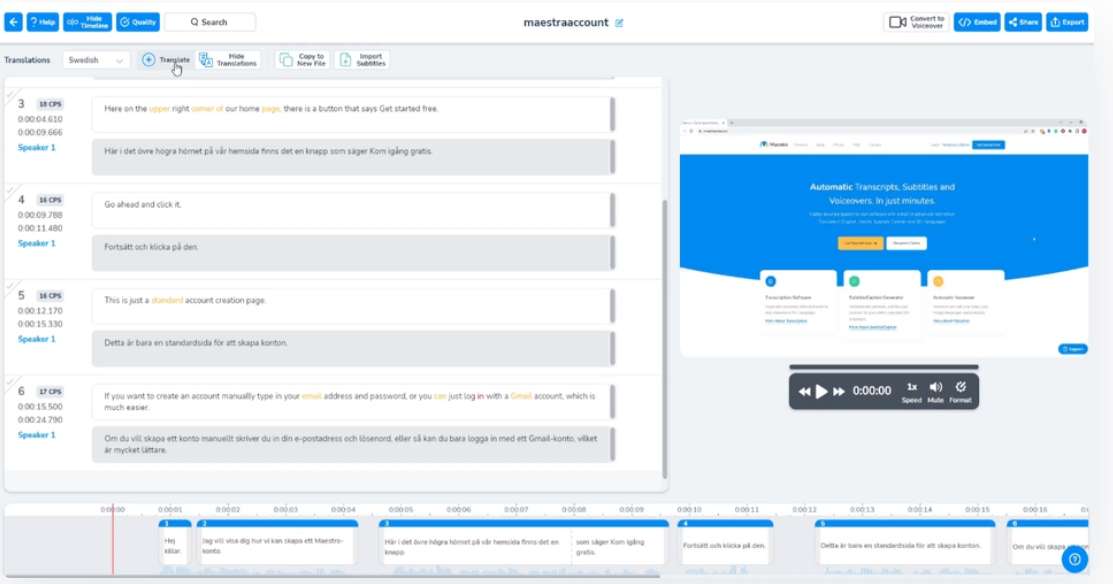
Task: Click end time 0:00:24.790 of subtitle 6
Action: [40, 420]
